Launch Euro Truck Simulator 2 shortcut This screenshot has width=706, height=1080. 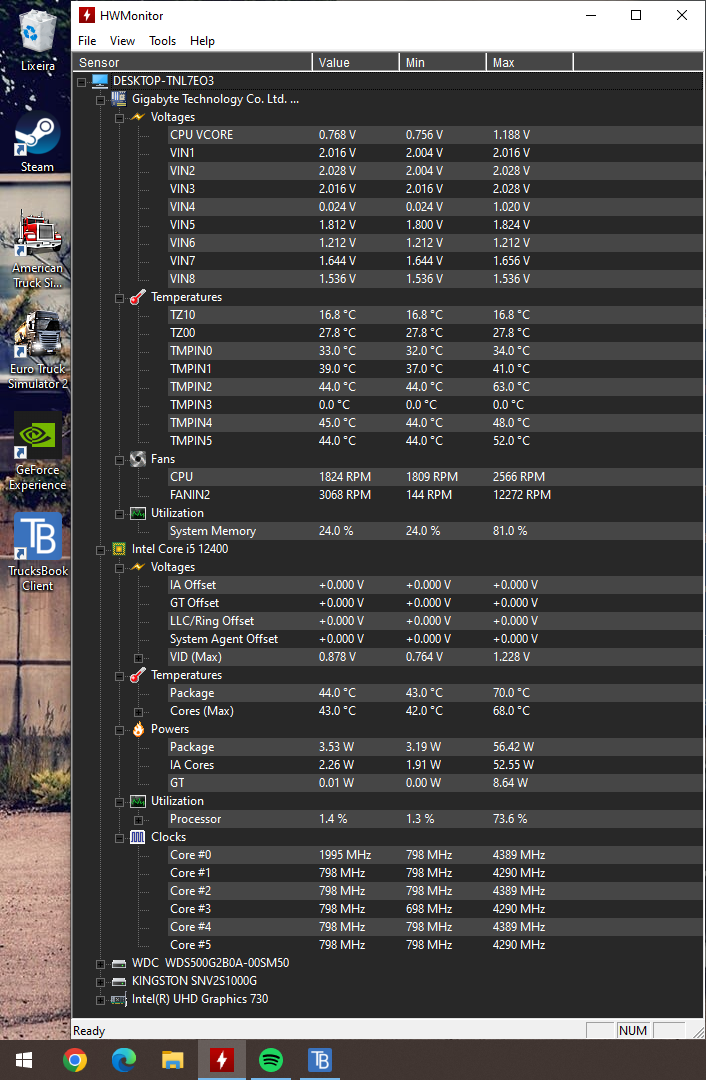(37, 350)
